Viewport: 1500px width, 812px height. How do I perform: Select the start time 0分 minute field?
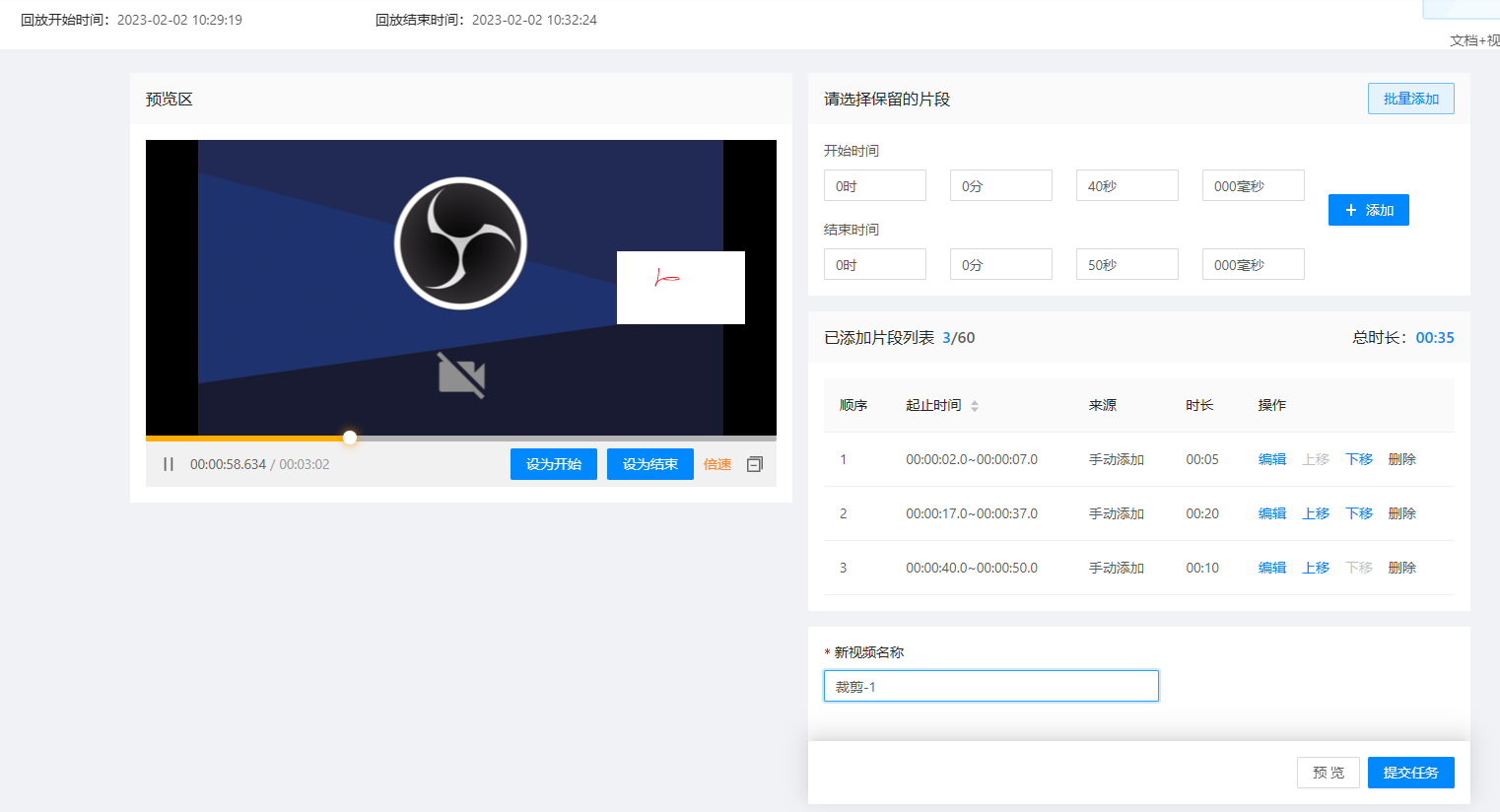(x=1001, y=185)
